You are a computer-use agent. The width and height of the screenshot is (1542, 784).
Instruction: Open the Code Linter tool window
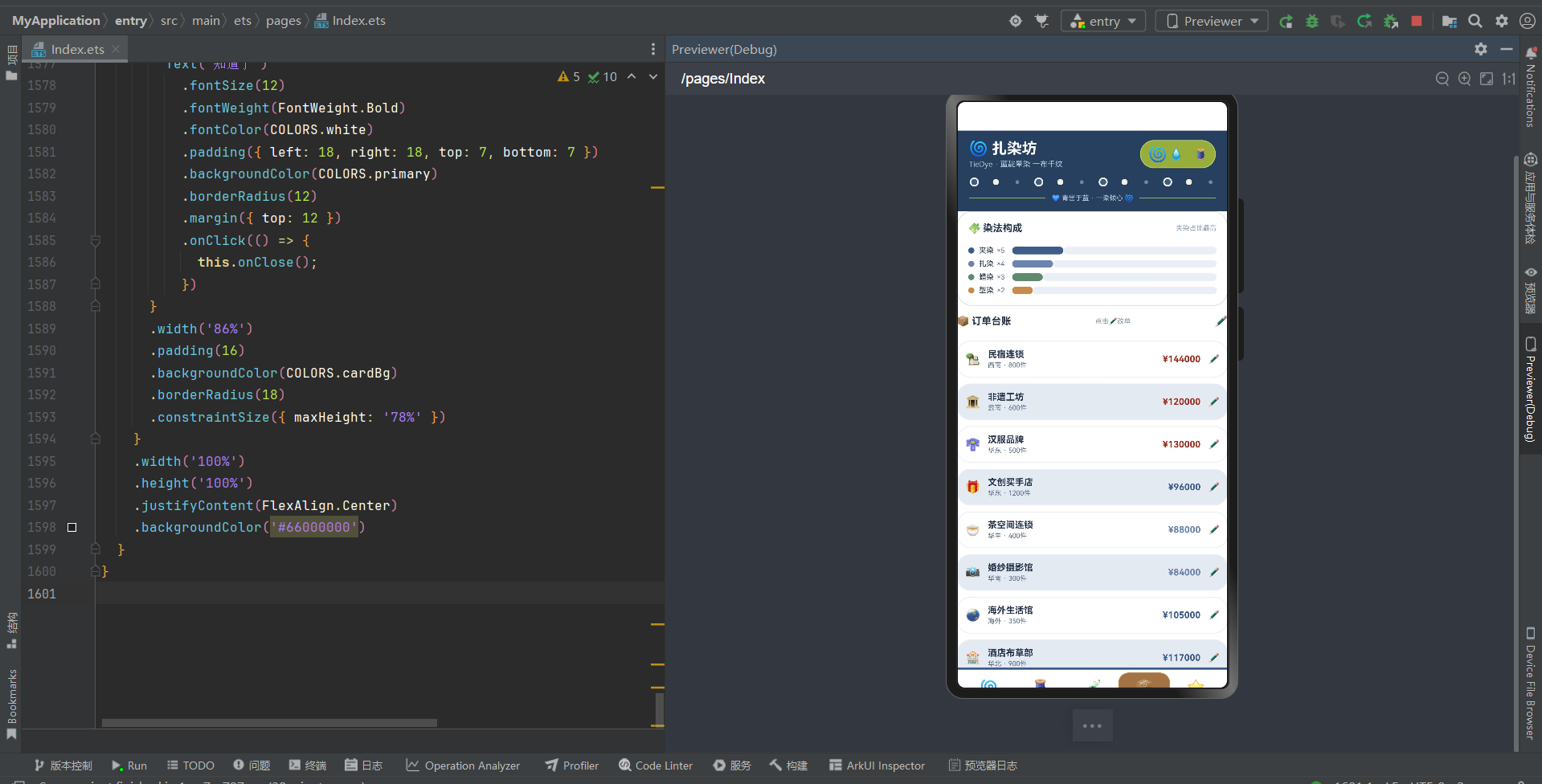[x=656, y=766]
